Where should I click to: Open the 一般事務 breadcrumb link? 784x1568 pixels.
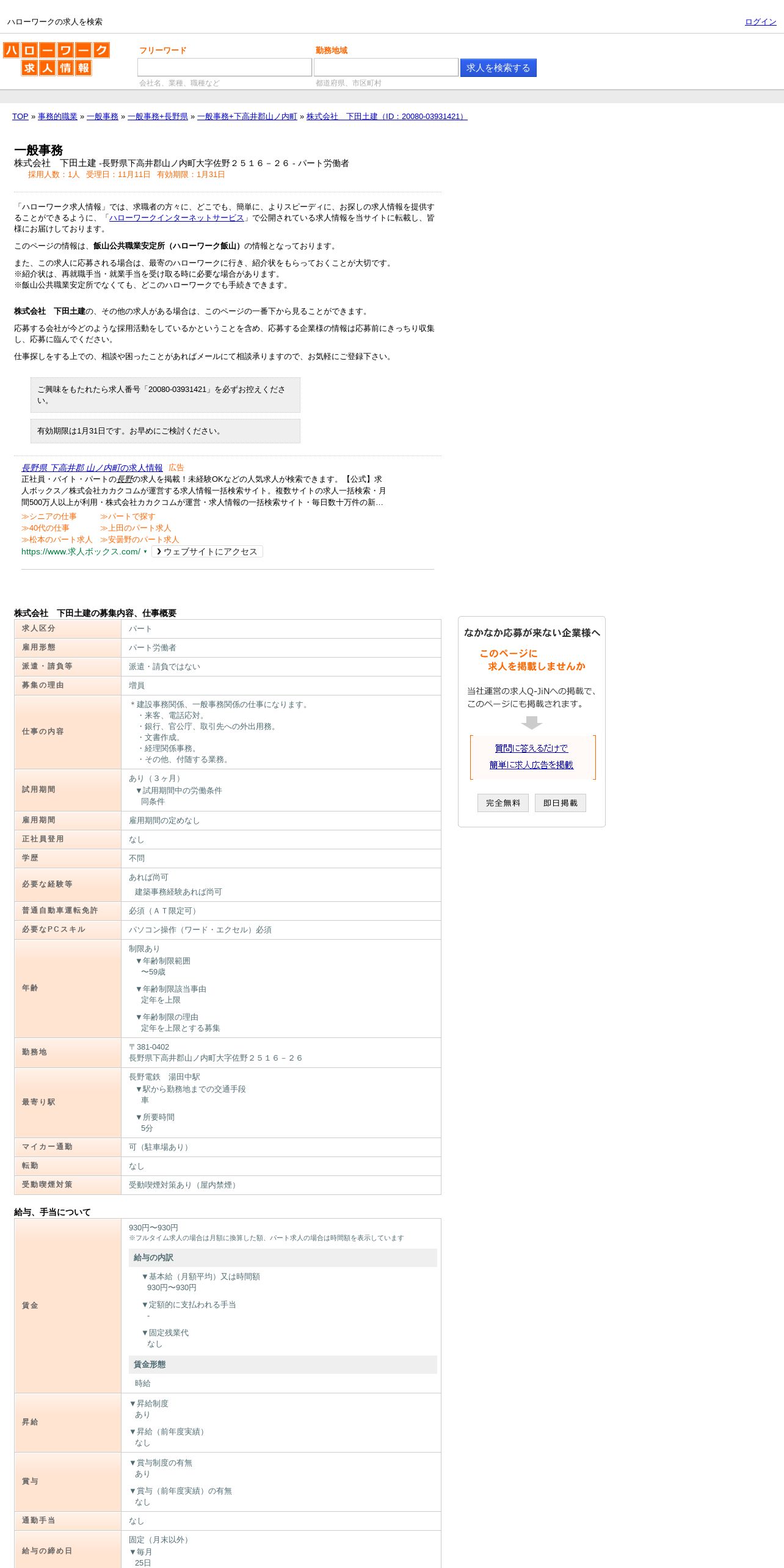103,117
